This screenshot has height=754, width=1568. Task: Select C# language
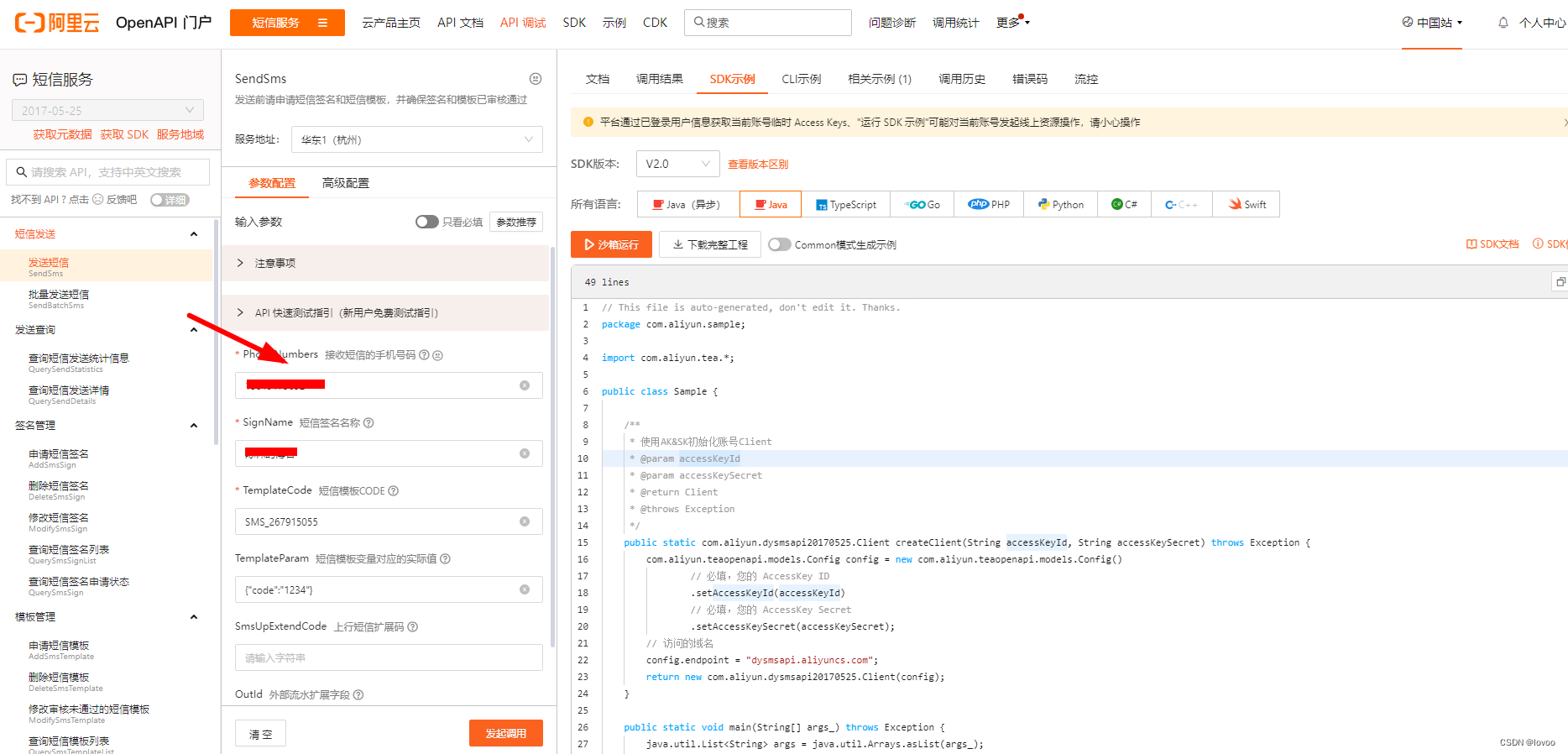[x=1124, y=204]
